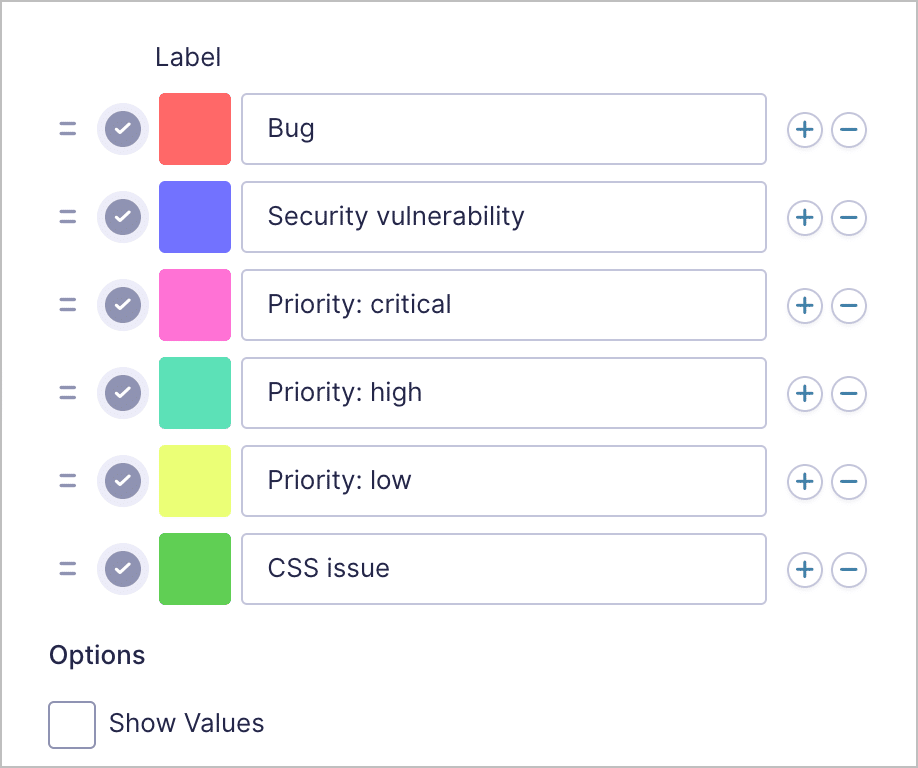Click the drag handle beside Bug
This screenshot has width=918, height=768.
68,129
